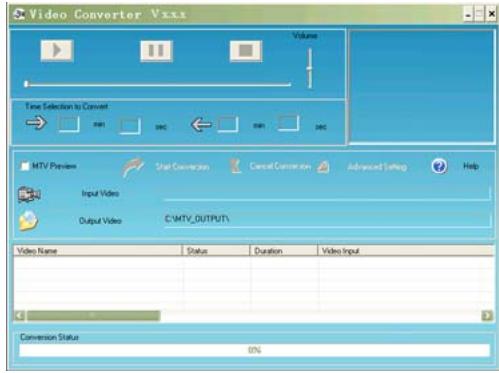Click the Start Conversion label
This screenshot has height=373, width=499.
(x=182, y=167)
